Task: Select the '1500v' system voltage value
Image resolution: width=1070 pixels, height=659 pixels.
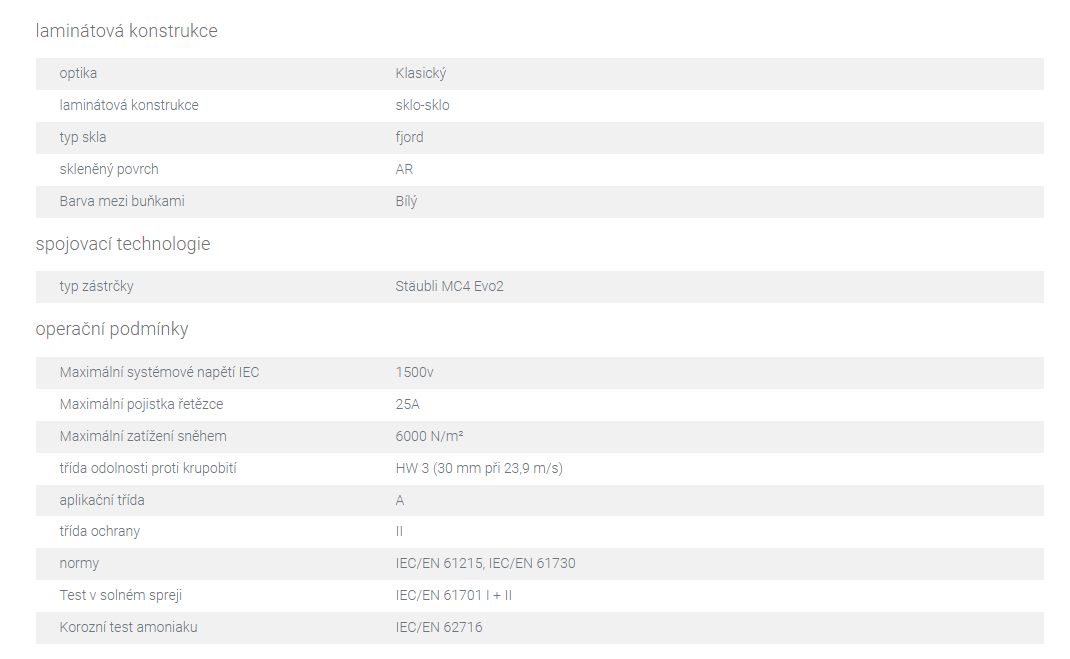Action: (414, 372)
